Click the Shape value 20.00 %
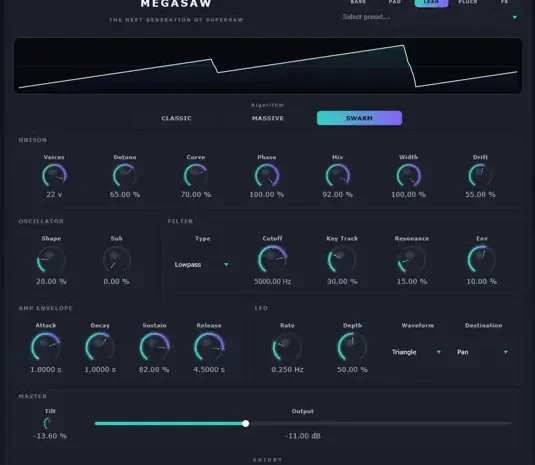The image size is (535, 465). pos(51,281)
